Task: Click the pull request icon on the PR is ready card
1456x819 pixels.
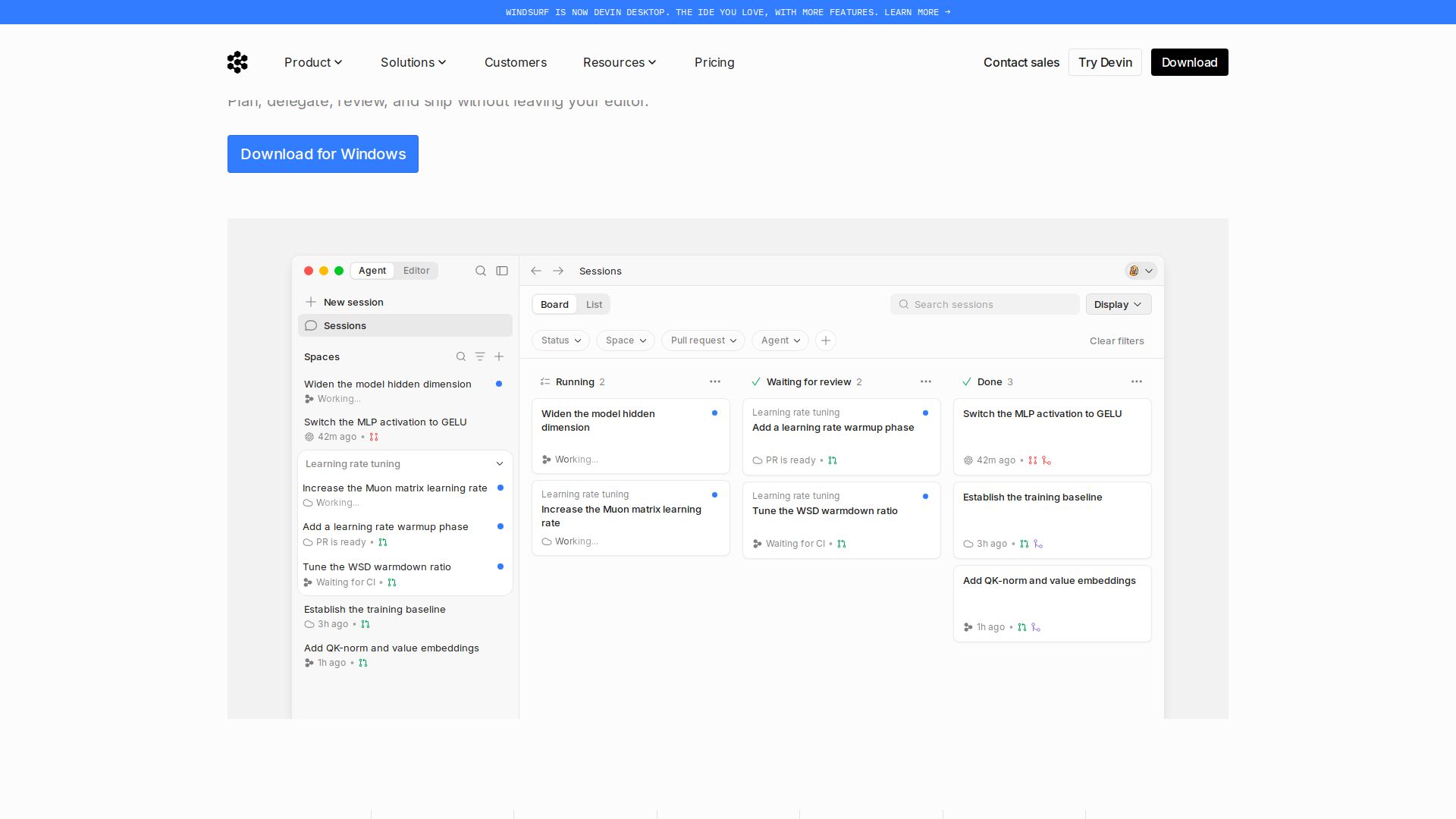Action: point(833,460)
